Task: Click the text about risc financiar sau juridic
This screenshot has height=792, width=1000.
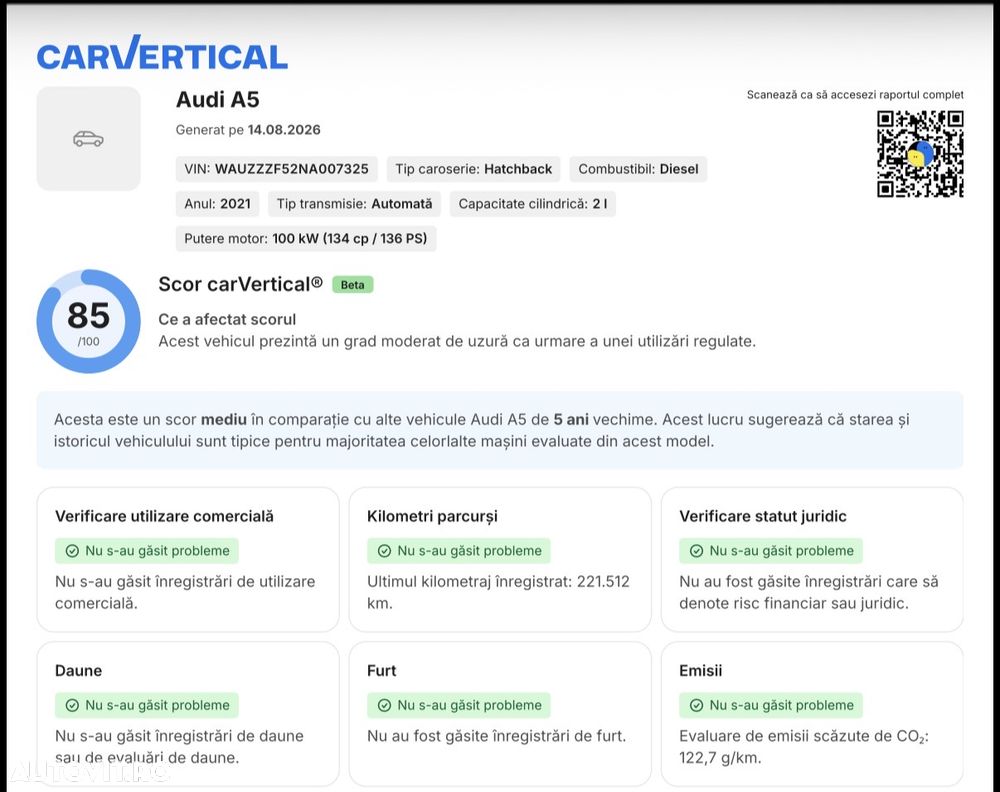Action: (809, 592)
